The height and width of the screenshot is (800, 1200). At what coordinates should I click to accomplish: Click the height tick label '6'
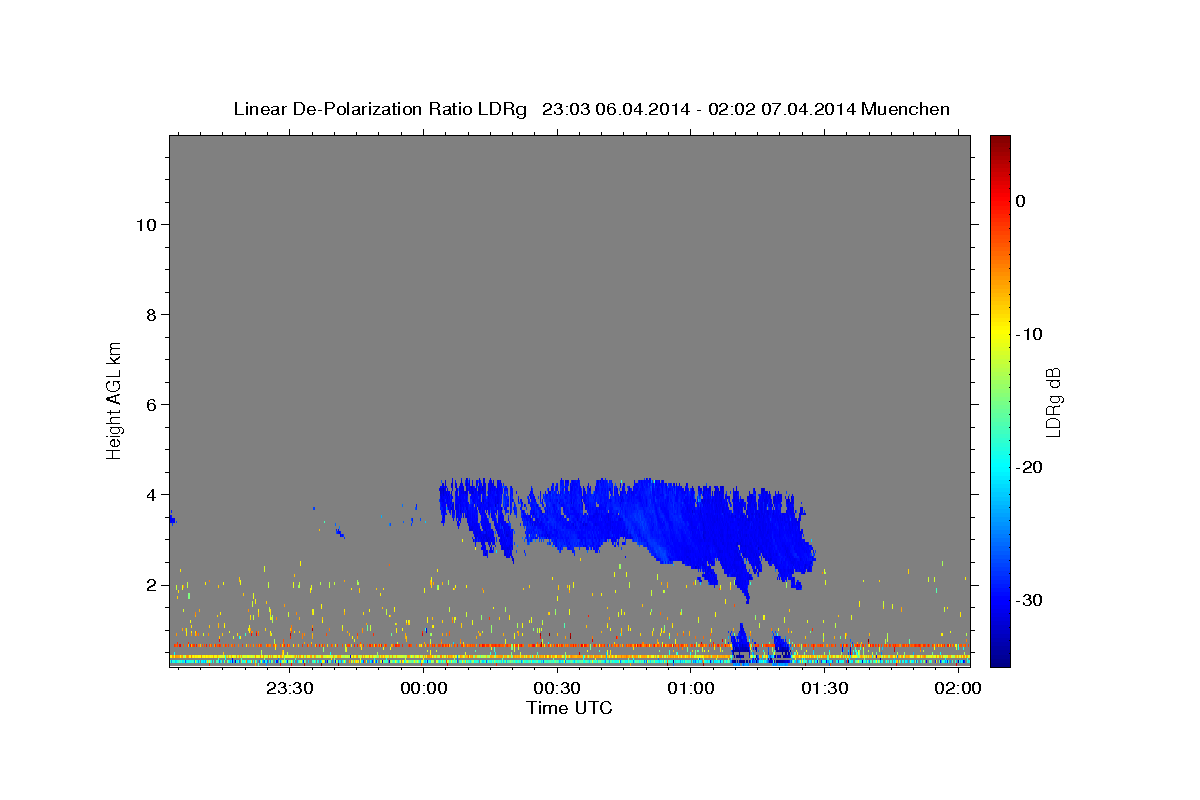152,404
